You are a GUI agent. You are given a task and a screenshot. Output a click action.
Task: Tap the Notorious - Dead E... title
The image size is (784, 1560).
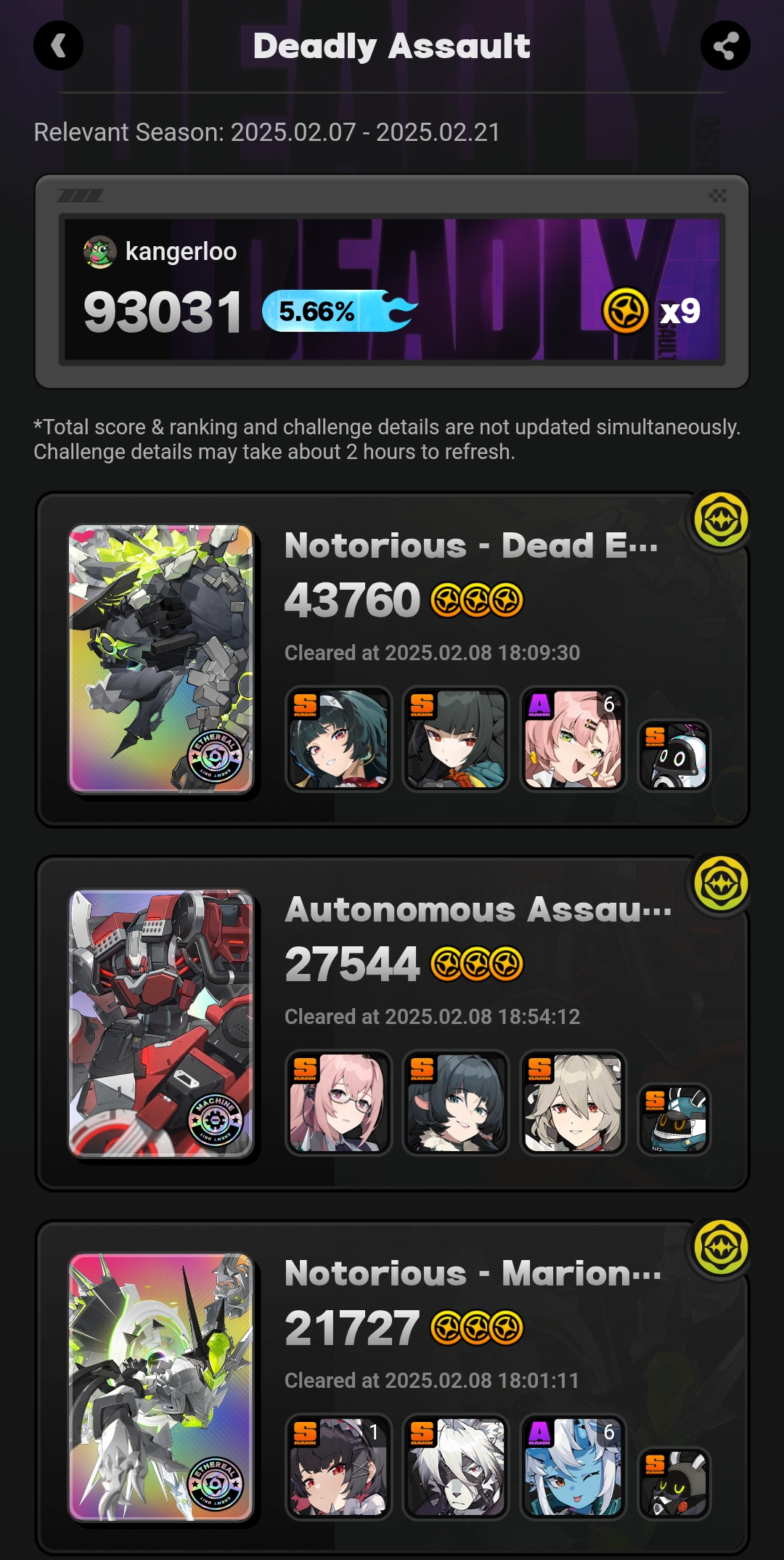[471, 545]
